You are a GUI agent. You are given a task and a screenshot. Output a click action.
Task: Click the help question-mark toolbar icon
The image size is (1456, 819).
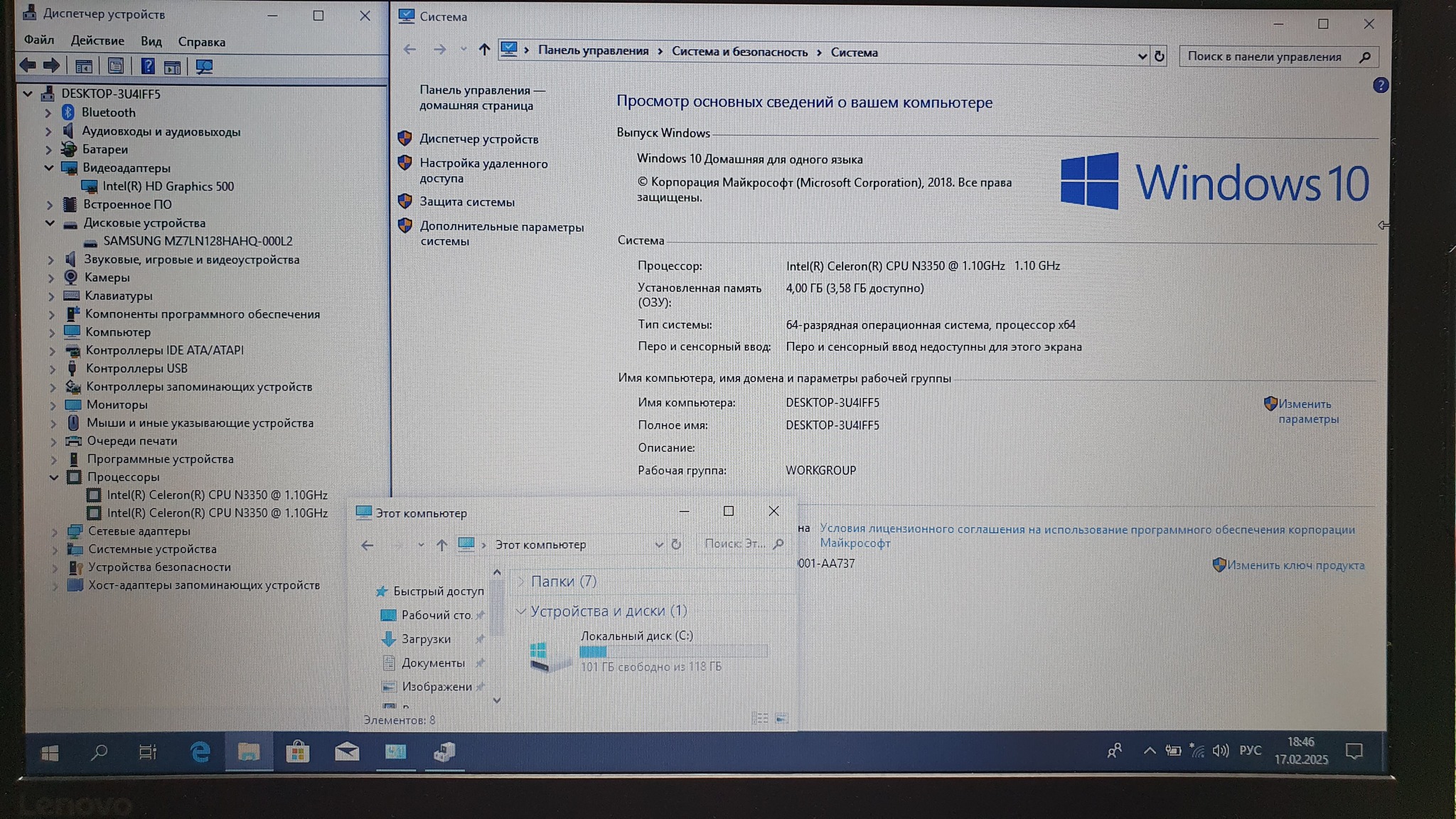(x=147, y=67)
